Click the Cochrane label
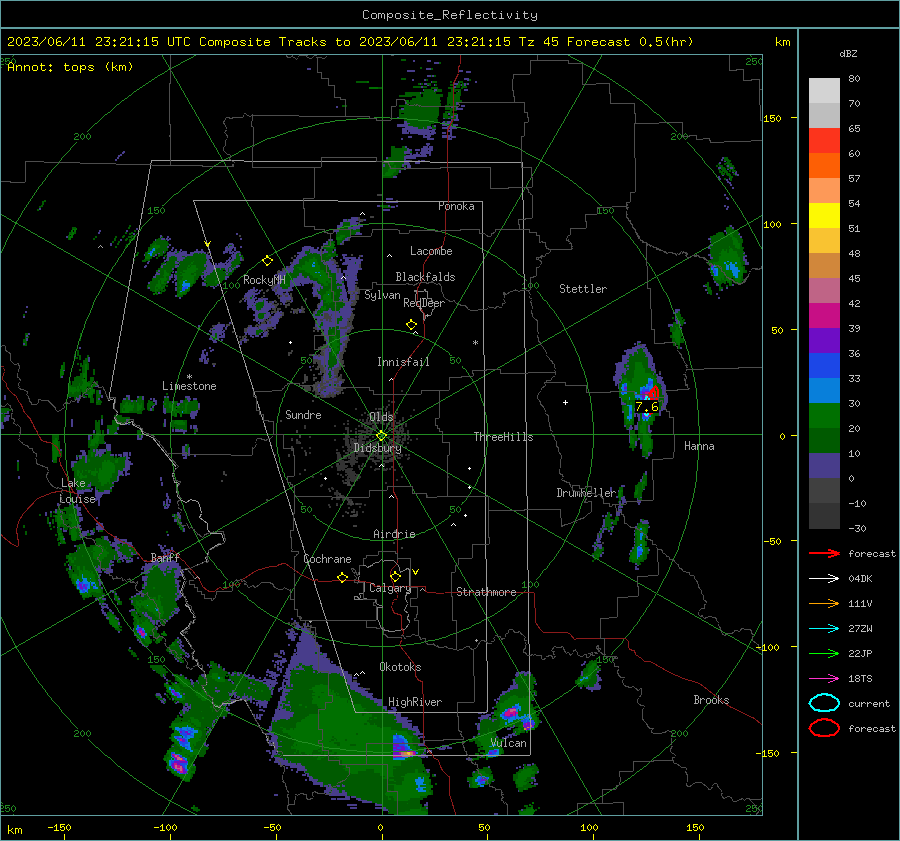 (327, 559)
